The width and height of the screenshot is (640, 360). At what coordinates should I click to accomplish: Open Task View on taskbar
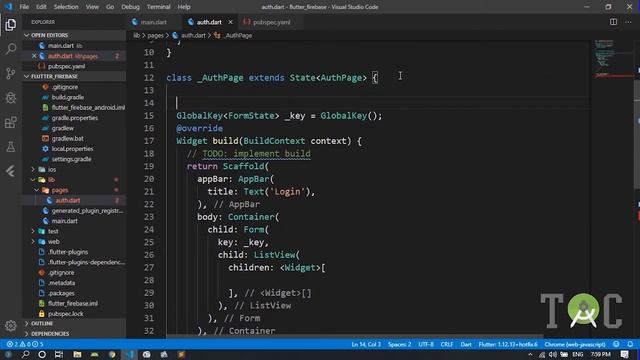tap(59, 354)
